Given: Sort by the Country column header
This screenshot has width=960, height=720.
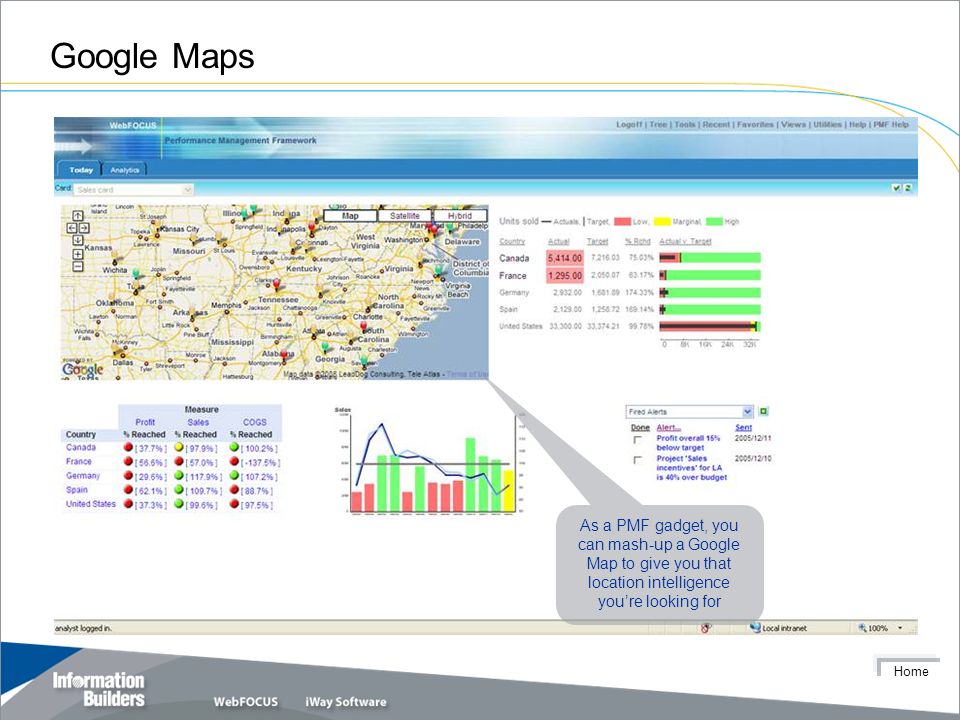Looking at the screenshot, I should click(x=512, y=241).
